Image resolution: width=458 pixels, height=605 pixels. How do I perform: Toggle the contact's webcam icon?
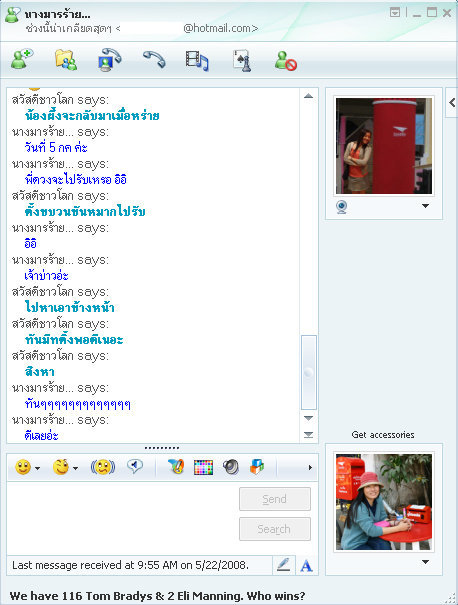coord(341,207)
